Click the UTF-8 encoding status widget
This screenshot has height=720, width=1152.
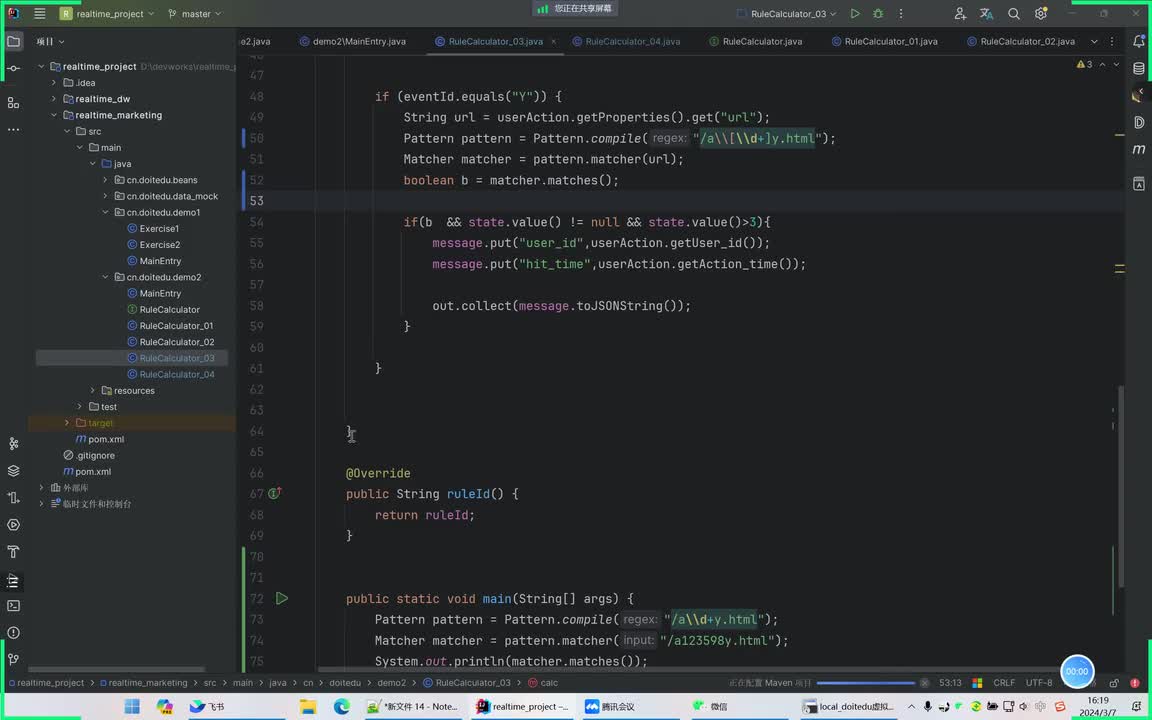pos(1039,683)
